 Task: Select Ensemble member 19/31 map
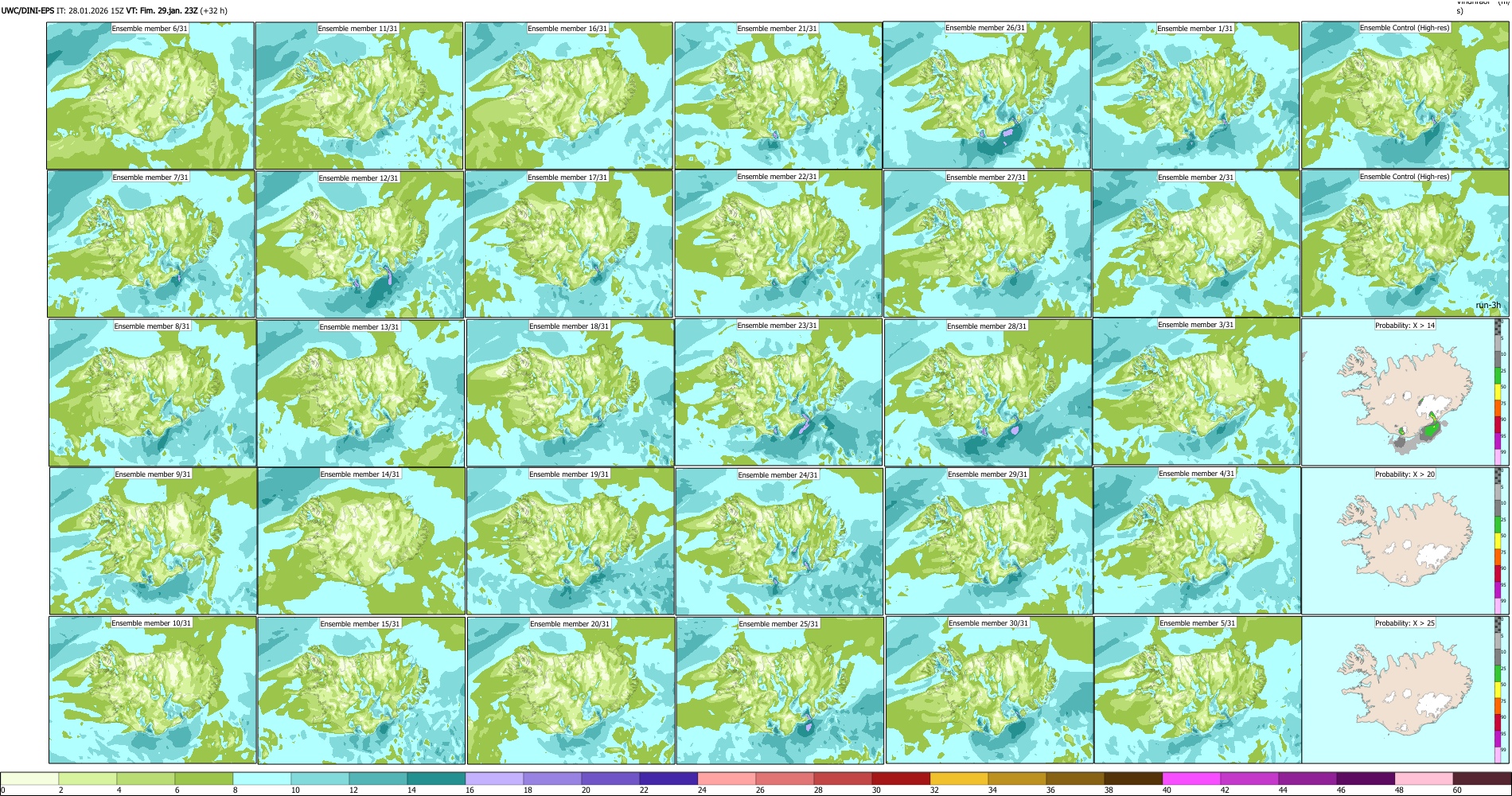pyautogui.click(x=570, y=541)
